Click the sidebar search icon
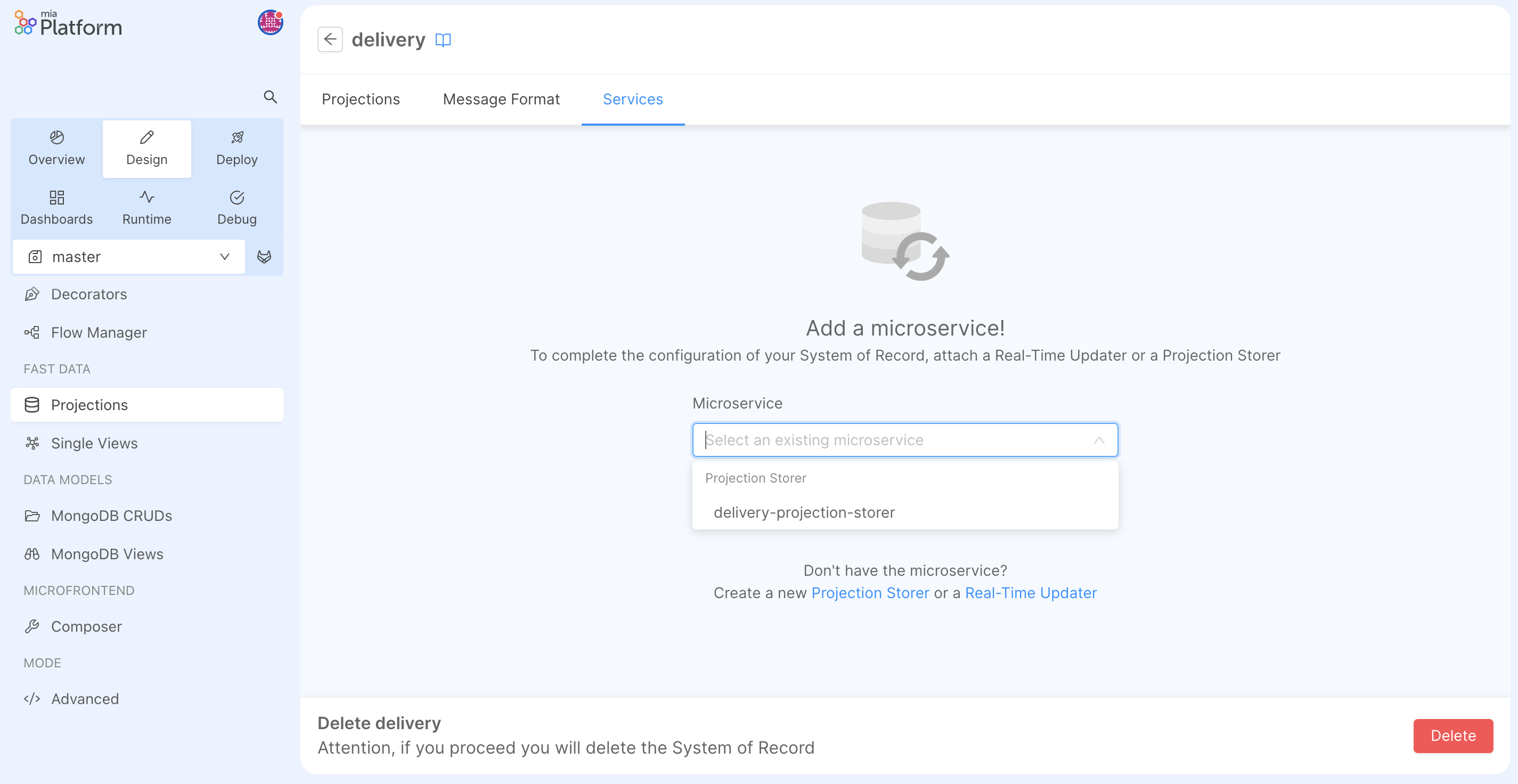This screenshot has height=784, width=1518. coord(271,97)
